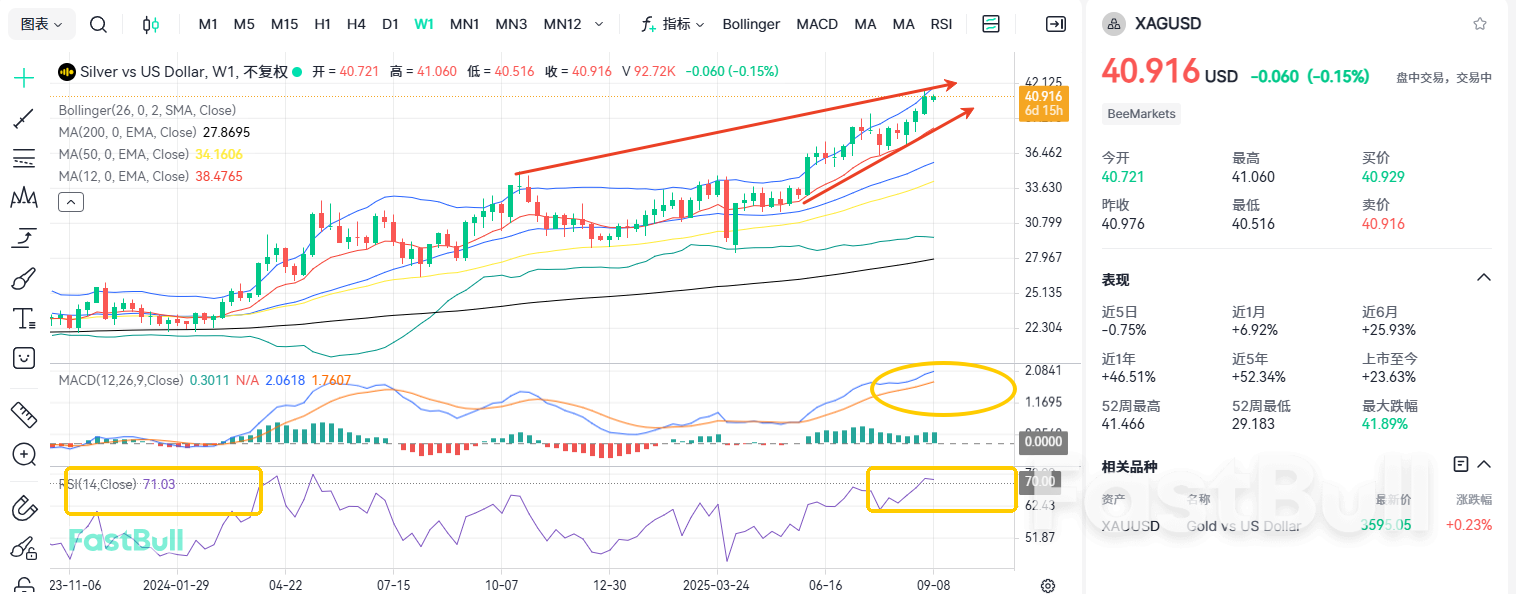Screen dimensions: 1516x594
Task: Collapse the 表现 performance section
Action: pos(1484,278)
